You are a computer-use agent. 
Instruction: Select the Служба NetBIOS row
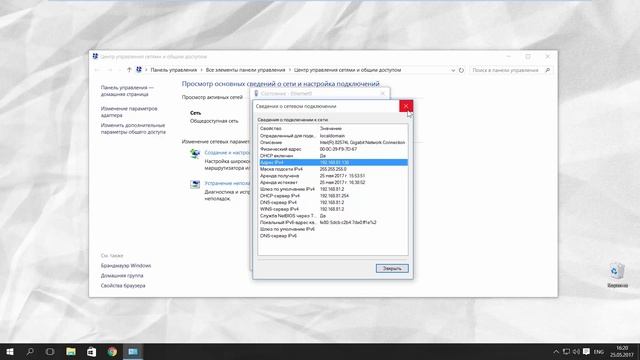pos(333,216)
